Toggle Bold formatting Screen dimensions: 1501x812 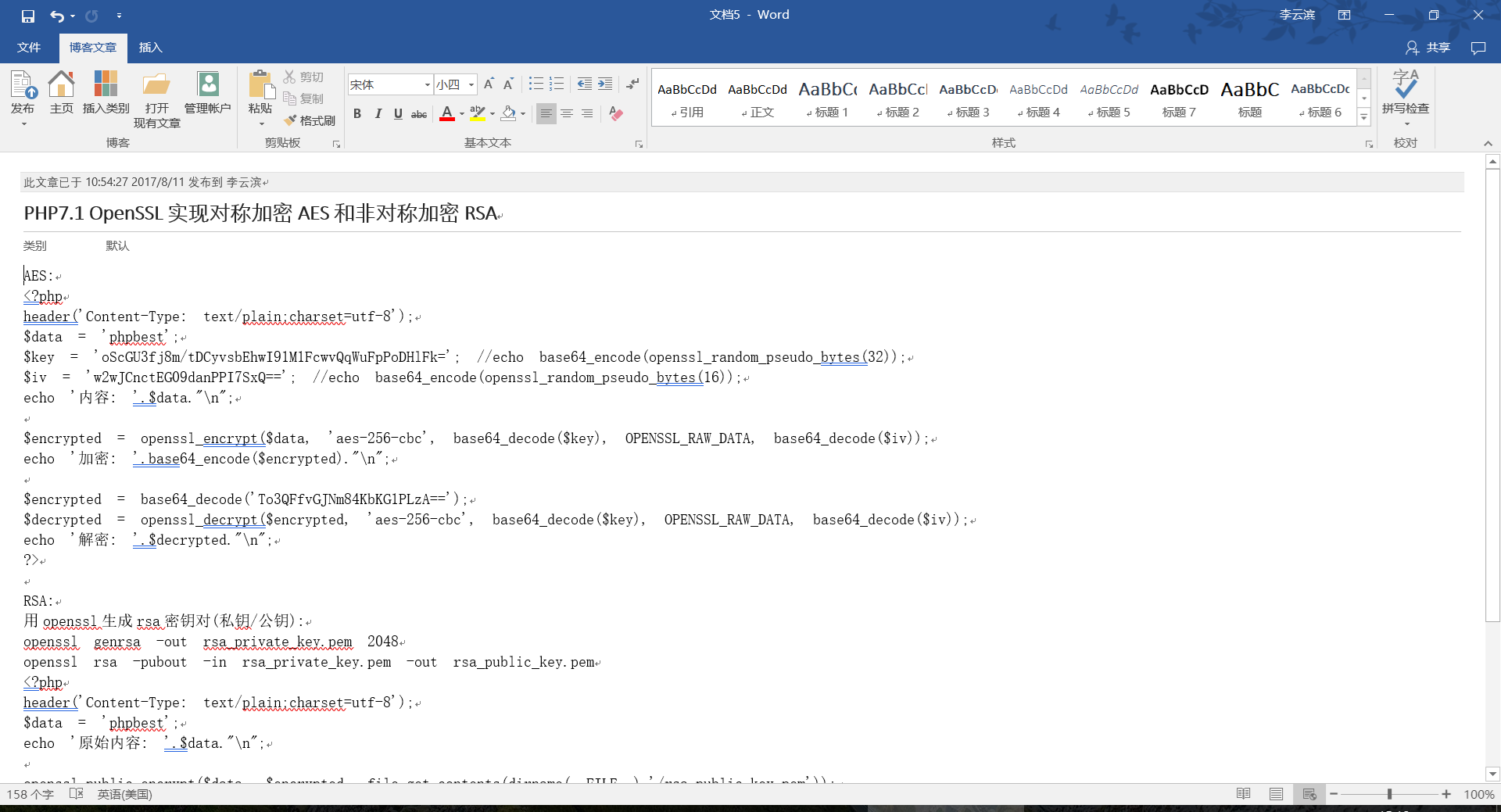pos(357,114)
